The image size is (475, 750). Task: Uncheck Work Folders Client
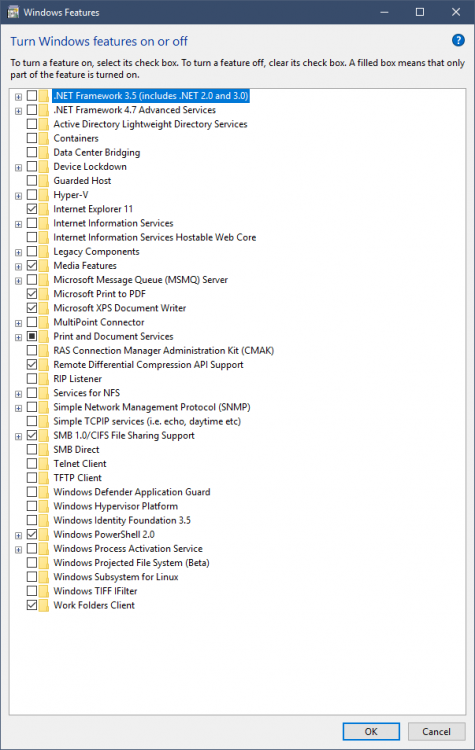point(32,605)
